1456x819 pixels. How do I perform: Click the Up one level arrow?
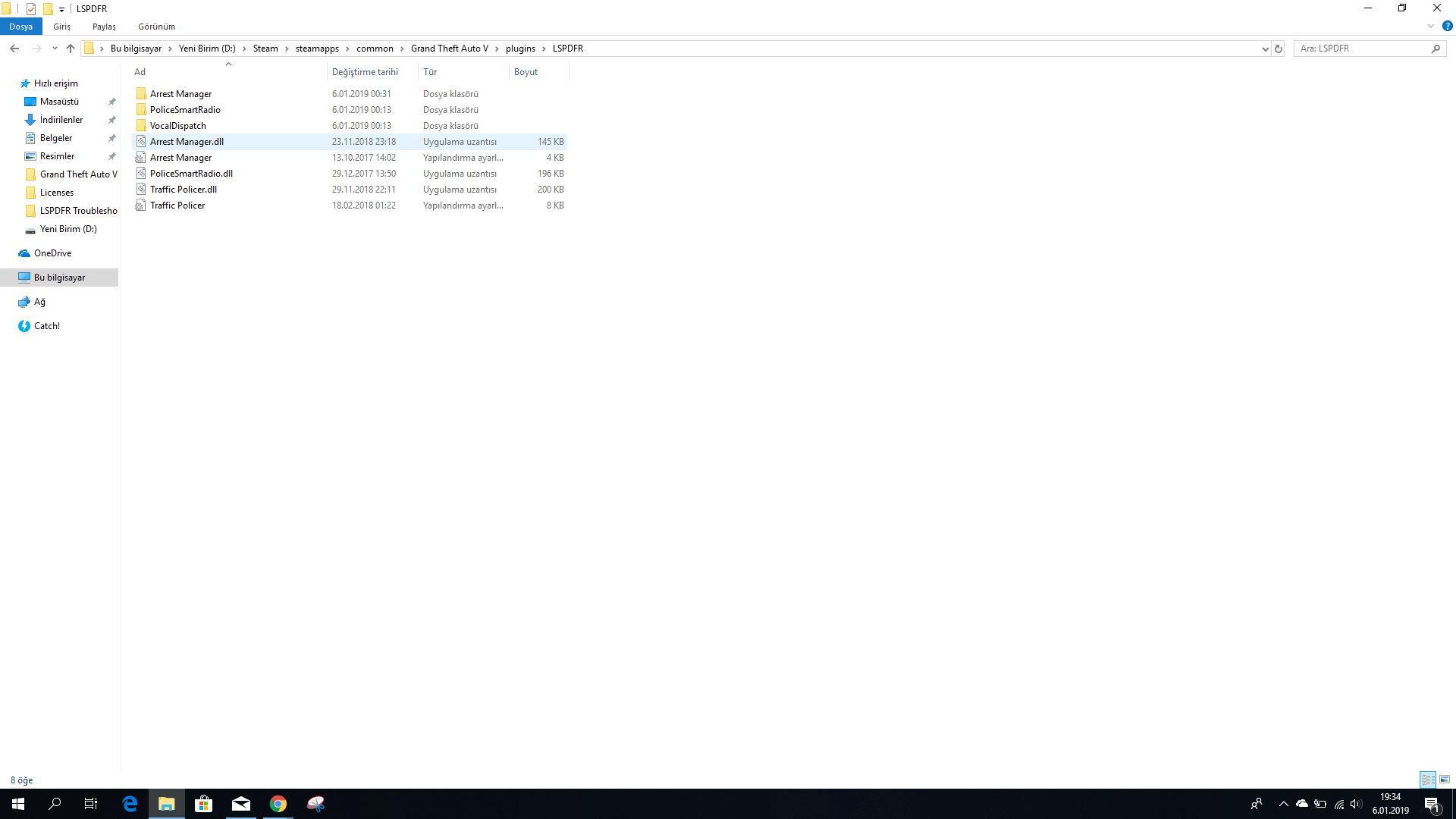coord(71,49)
